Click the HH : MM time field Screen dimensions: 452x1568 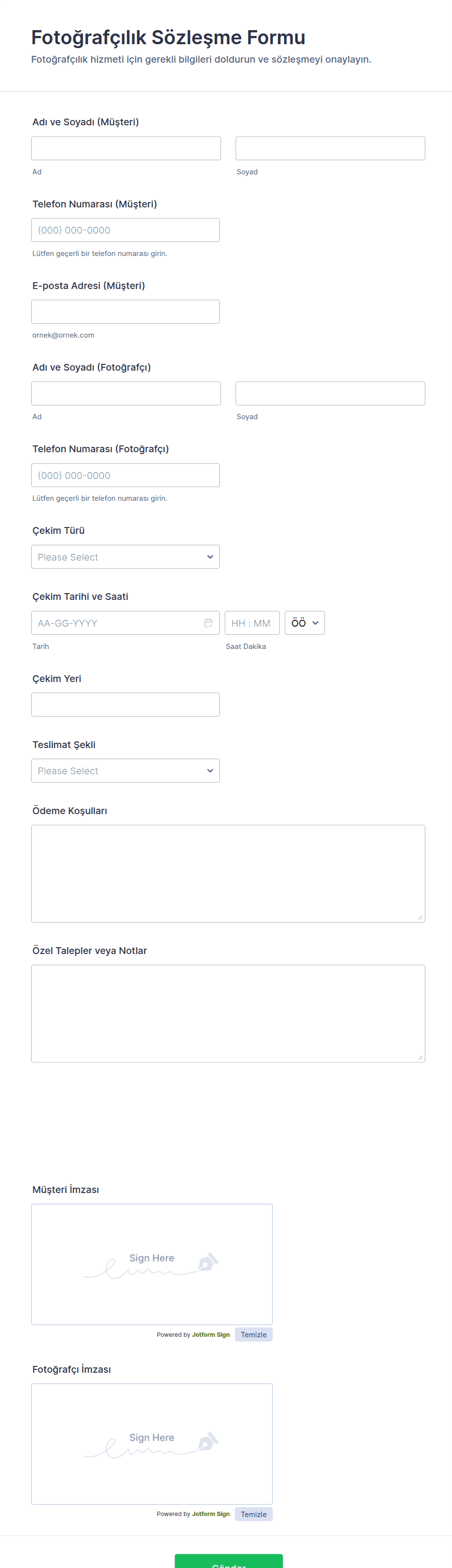[x=252, y=623]
